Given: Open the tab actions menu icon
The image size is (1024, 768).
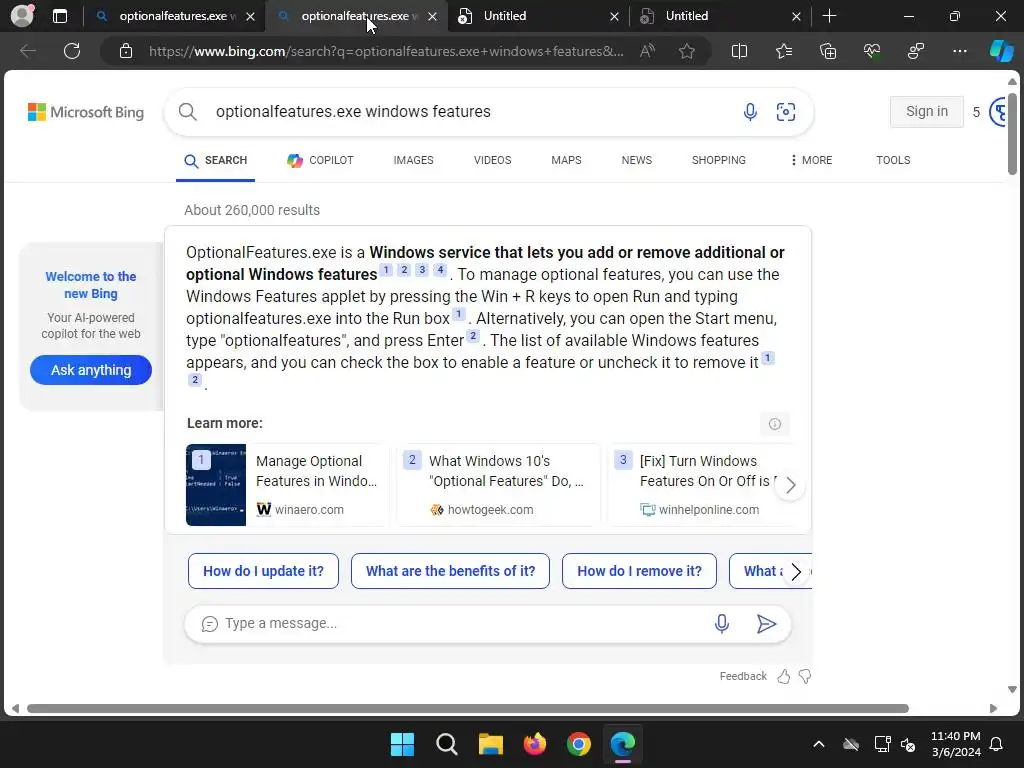Looking at the screenshot, I should (x=59, y=16).
